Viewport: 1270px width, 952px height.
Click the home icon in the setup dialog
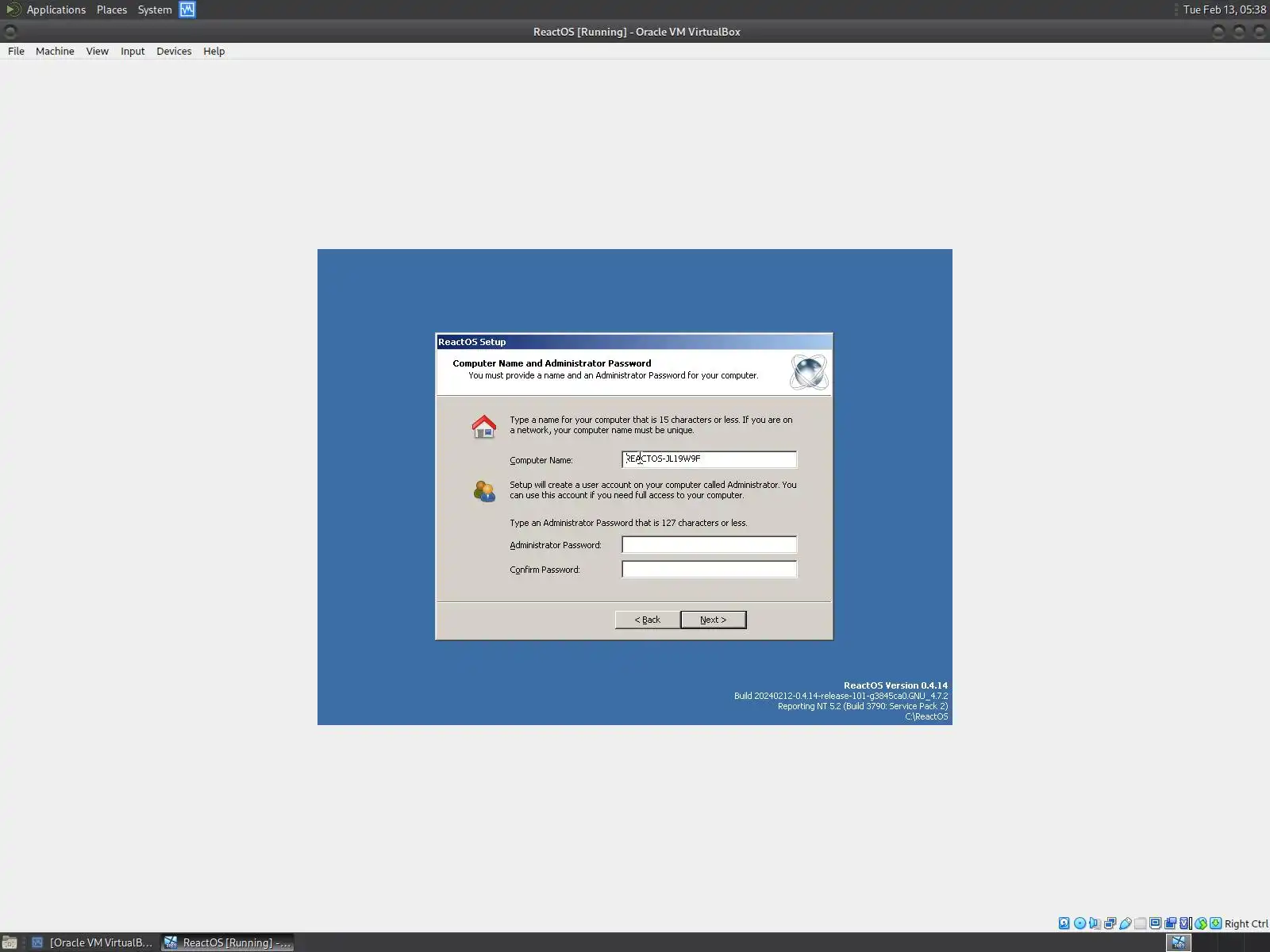pos(484,427)
